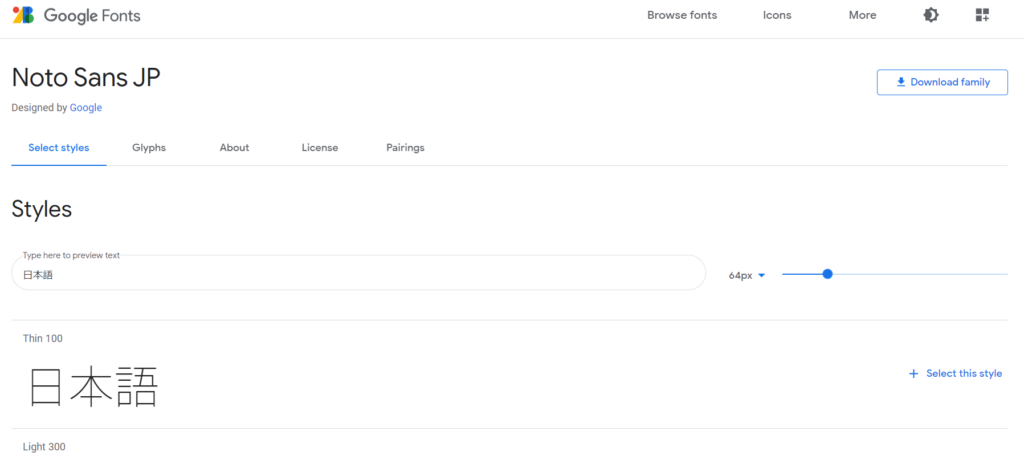Click the Download family button

[x=942, y=82]
